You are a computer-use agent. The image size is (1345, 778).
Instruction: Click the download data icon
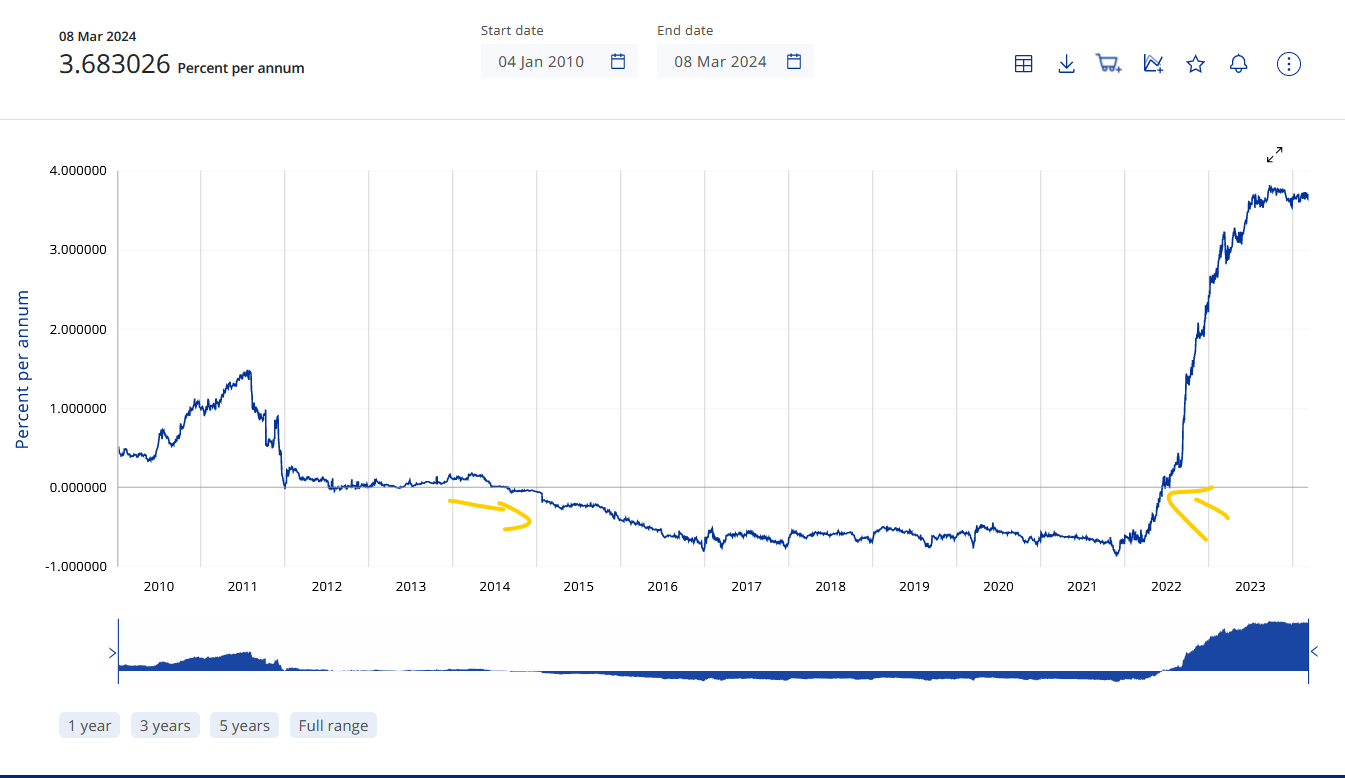pyautogui.click(x=1066, y=64)
